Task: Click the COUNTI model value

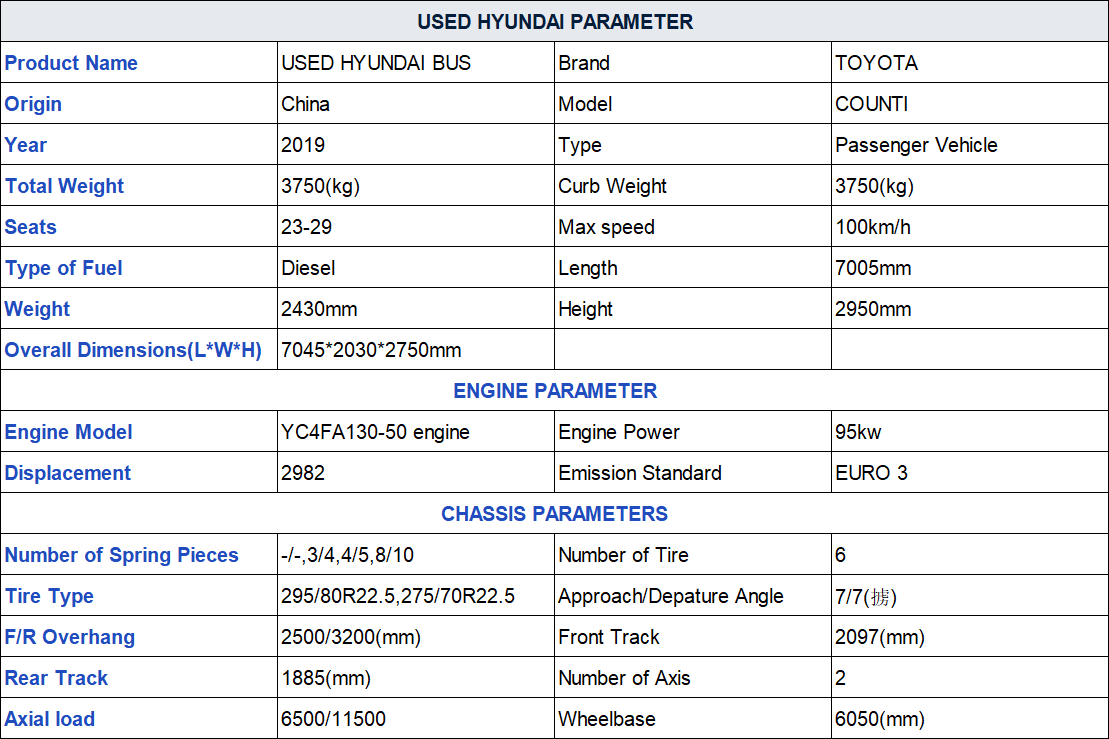Action: (871, 104)
